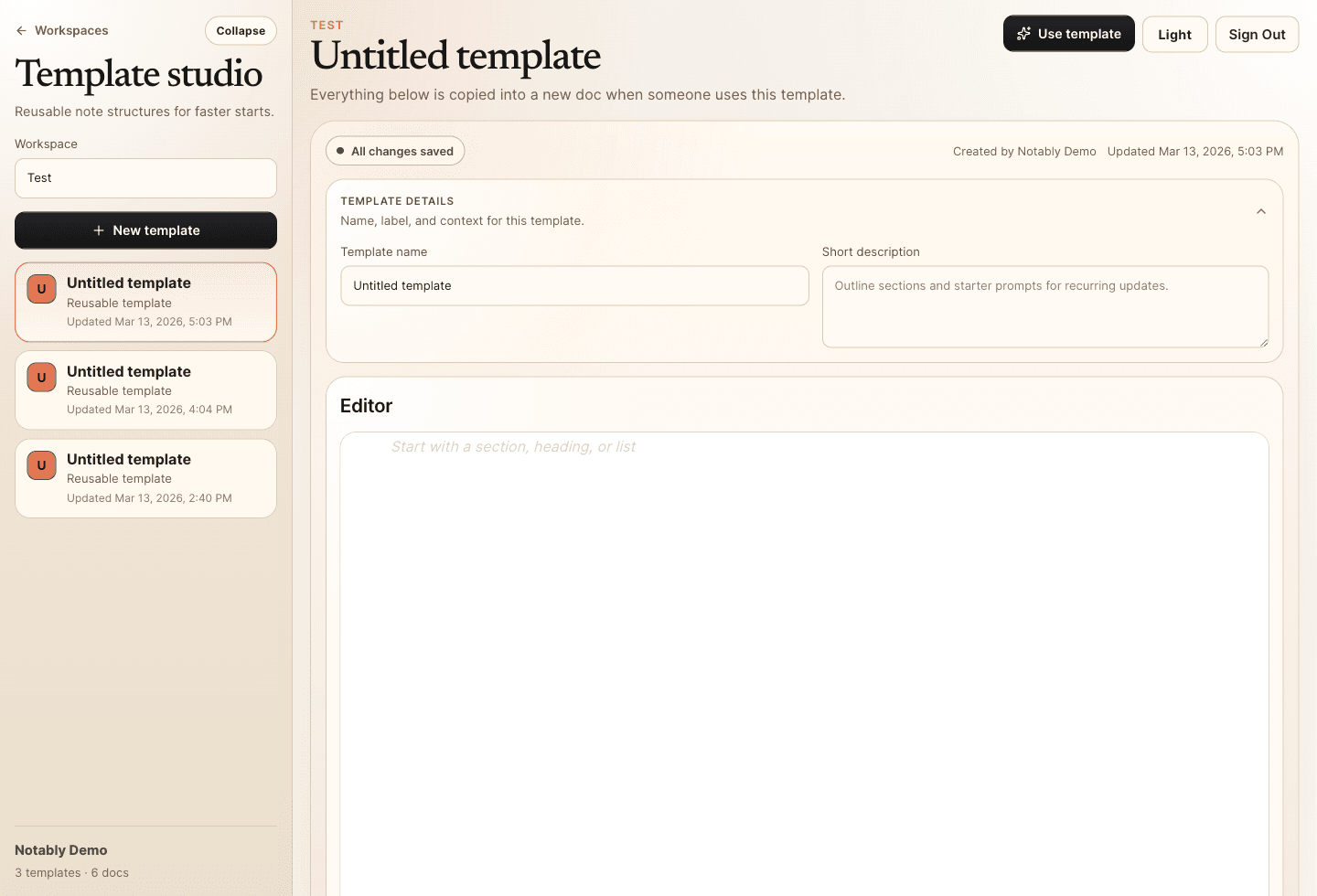Viewport: 1317px width, 896px height.
Task: Open the Workspace selector showing Test
Action: click(x=145, y=177)
